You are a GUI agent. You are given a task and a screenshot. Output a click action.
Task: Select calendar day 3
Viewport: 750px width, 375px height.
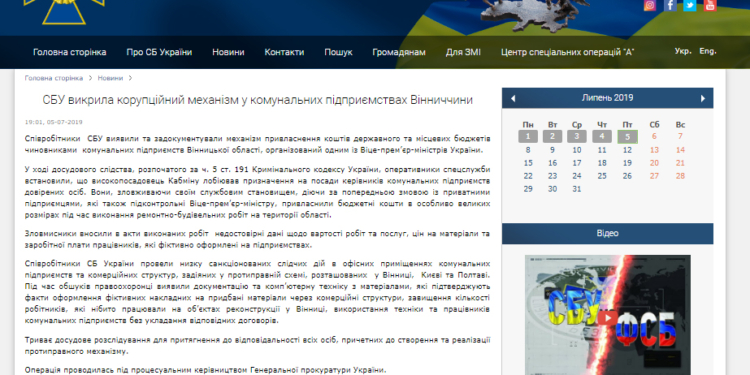(577, 136)
